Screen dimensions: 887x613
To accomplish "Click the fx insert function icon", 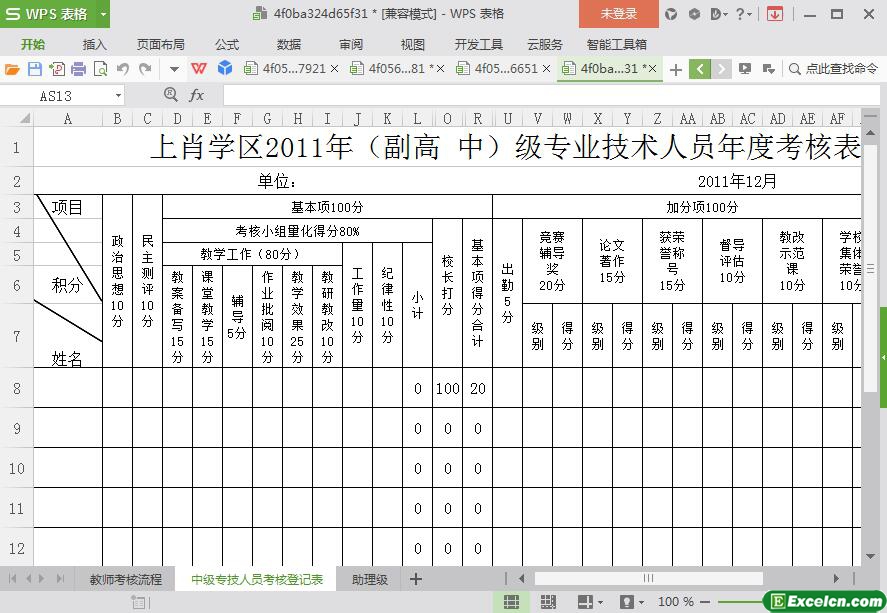I will pos(196,95).
